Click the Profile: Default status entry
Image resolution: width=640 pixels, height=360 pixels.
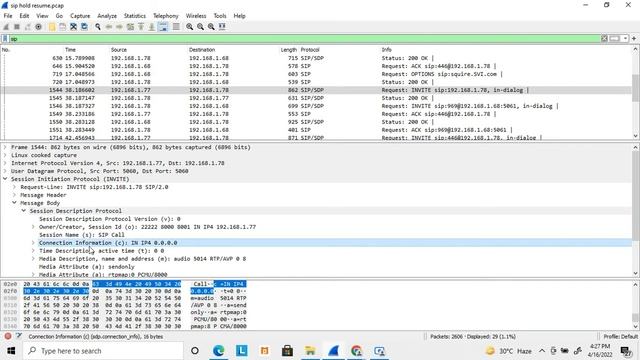coord(620,336)
